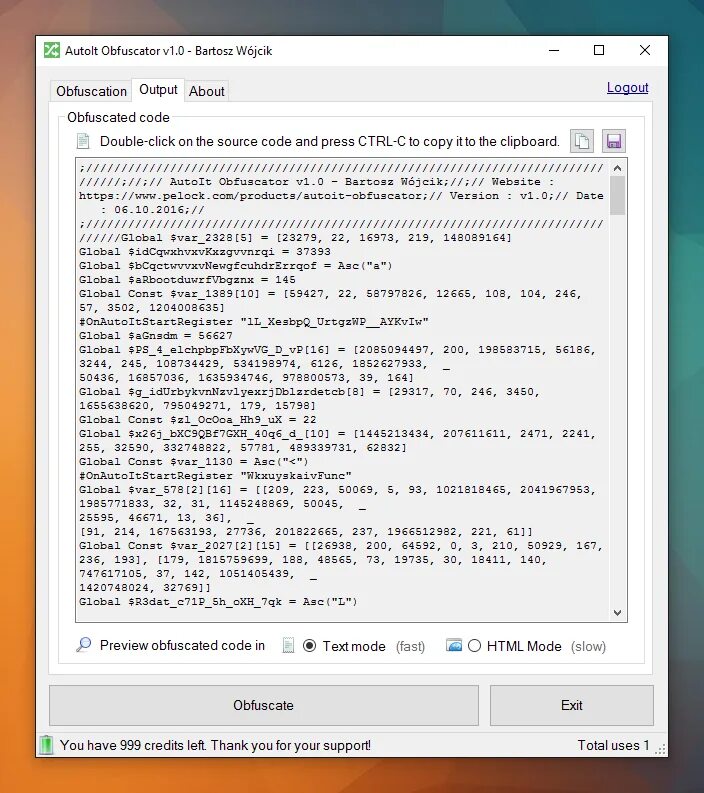The height and width of the screenshot is (793, 704).
Task: Switch to the Obfuscation tab
Action: pyautogui.click(x=92, y=92)
